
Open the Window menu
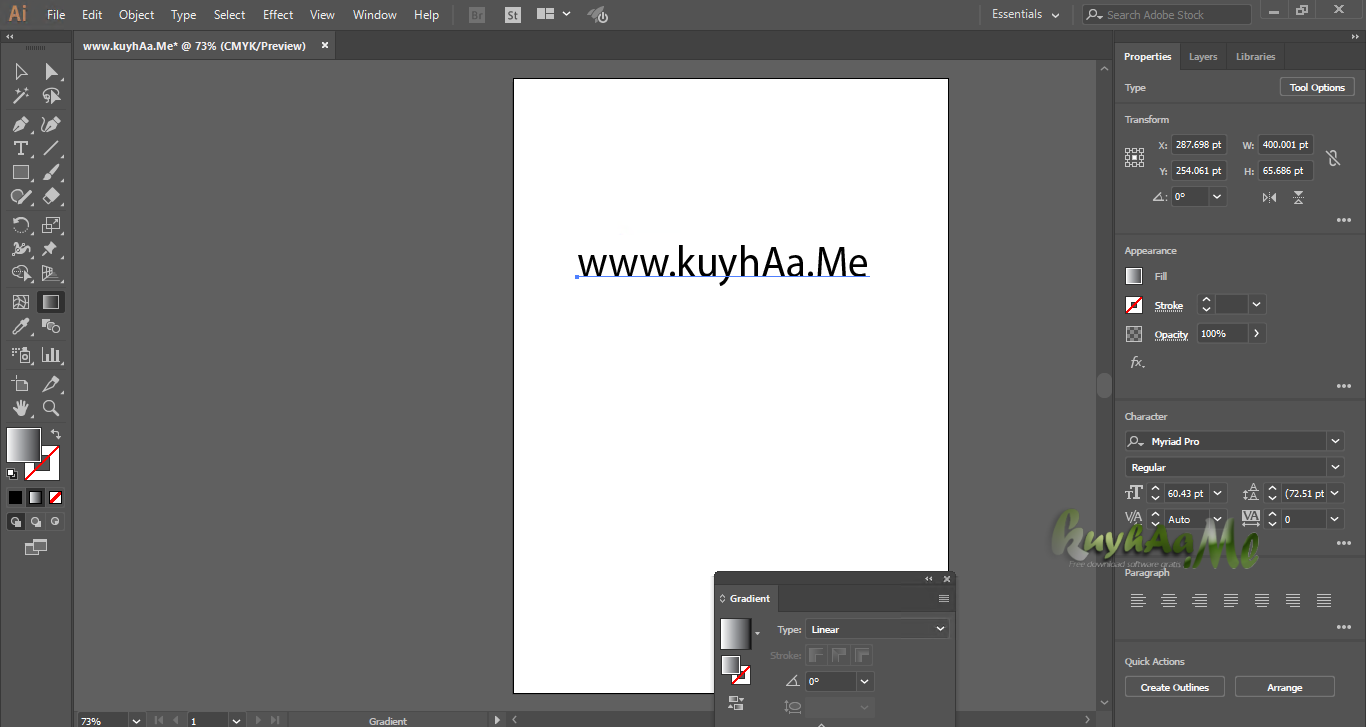375,14
